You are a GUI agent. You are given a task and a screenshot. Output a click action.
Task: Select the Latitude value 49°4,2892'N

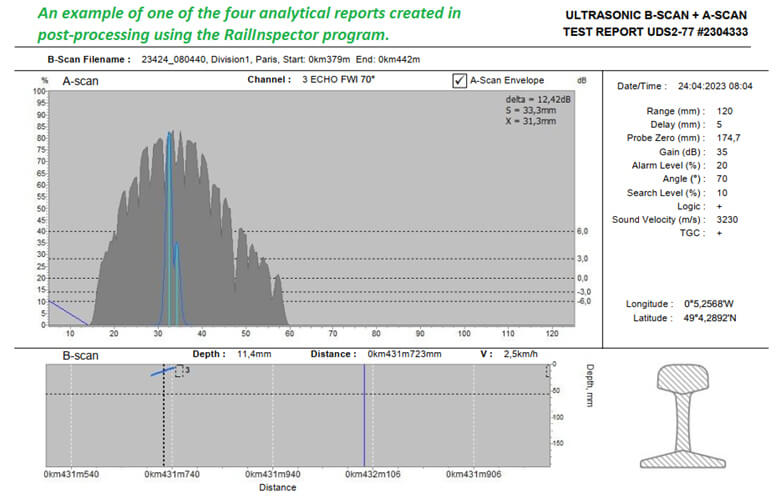[x=710, y=318]
